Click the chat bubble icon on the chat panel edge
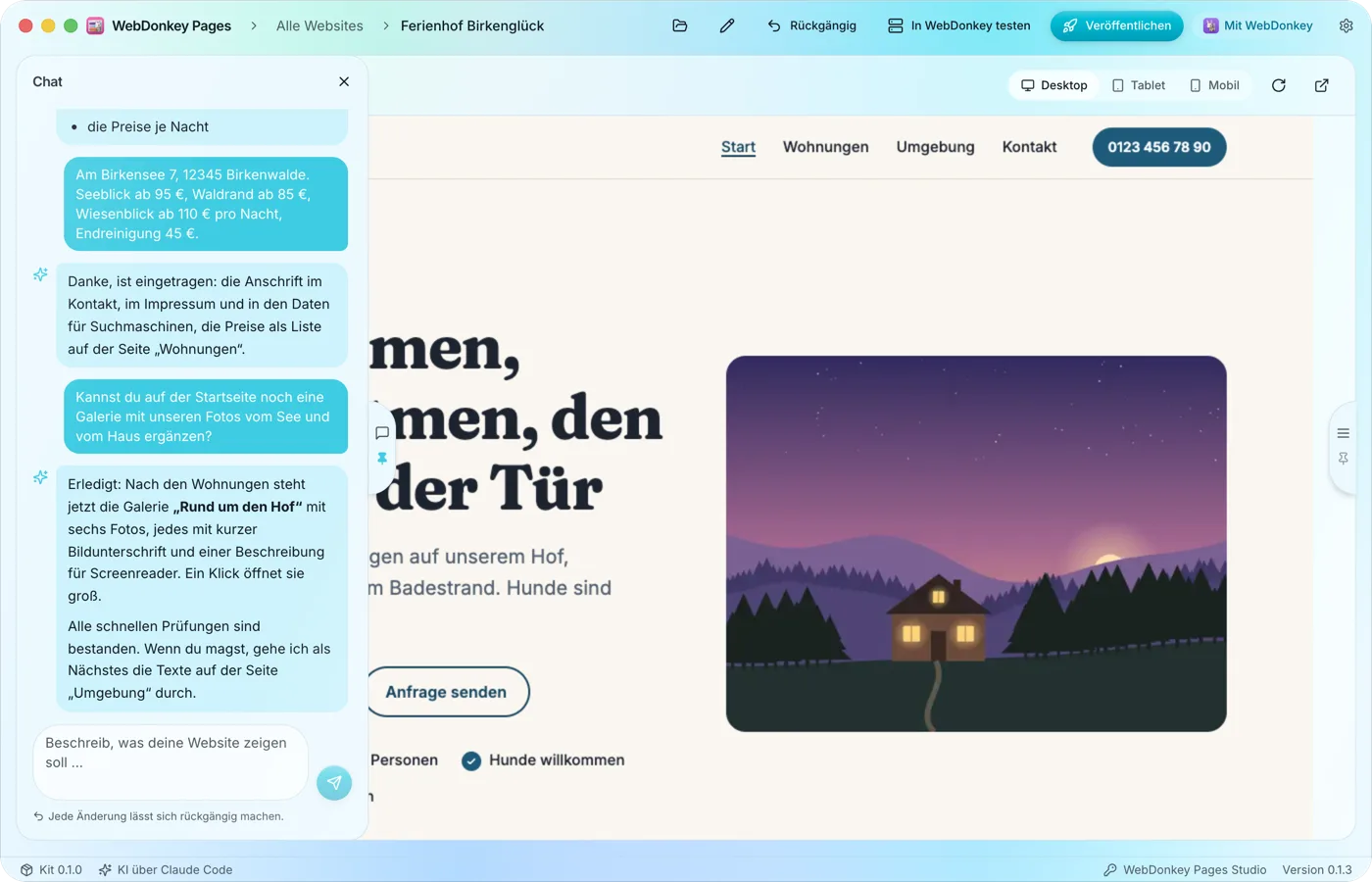1372x882 pixels. (382, 432)
